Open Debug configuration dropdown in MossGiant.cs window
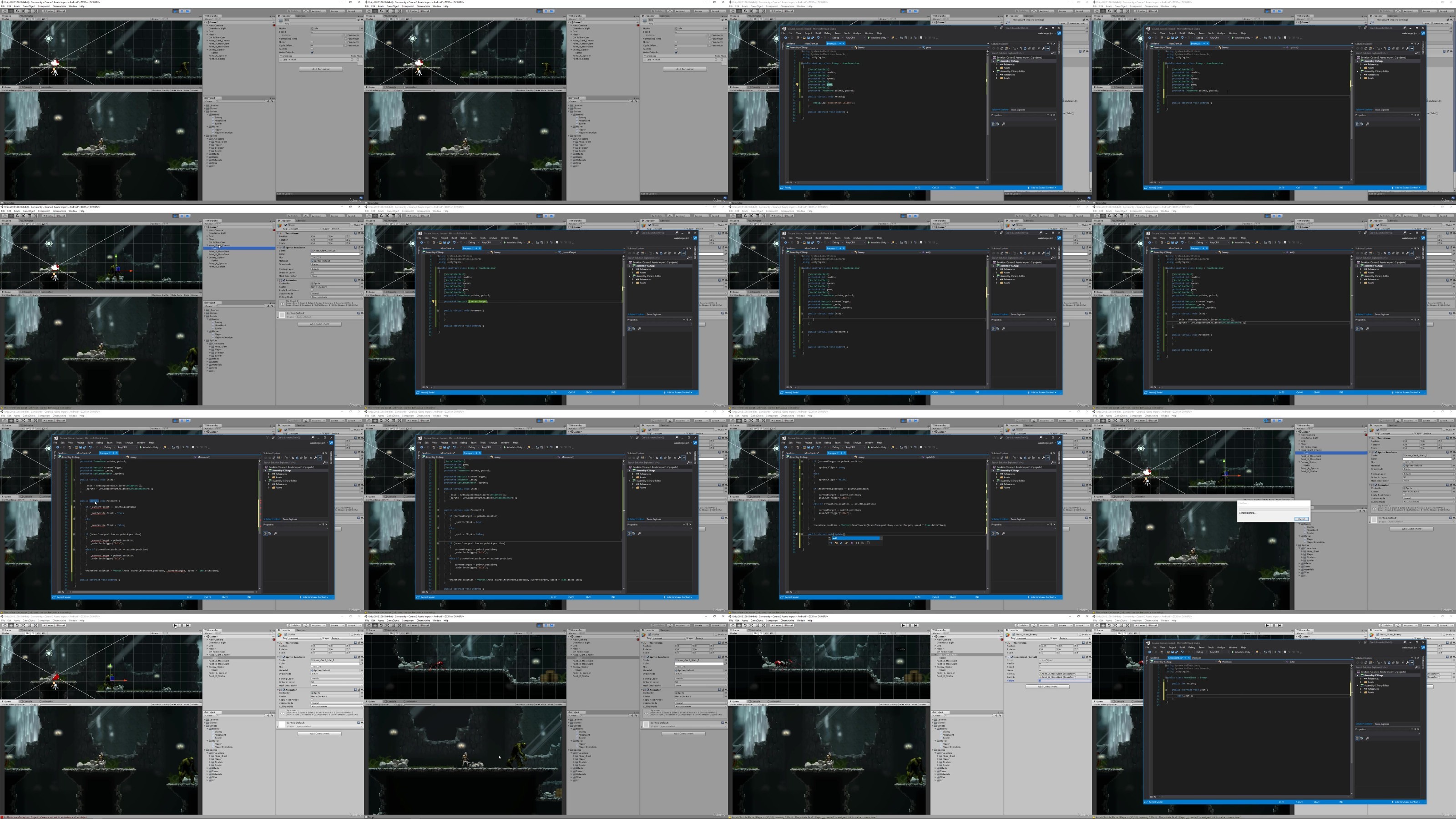This screenshot has width=1456, height=819. pos(1202,652)
